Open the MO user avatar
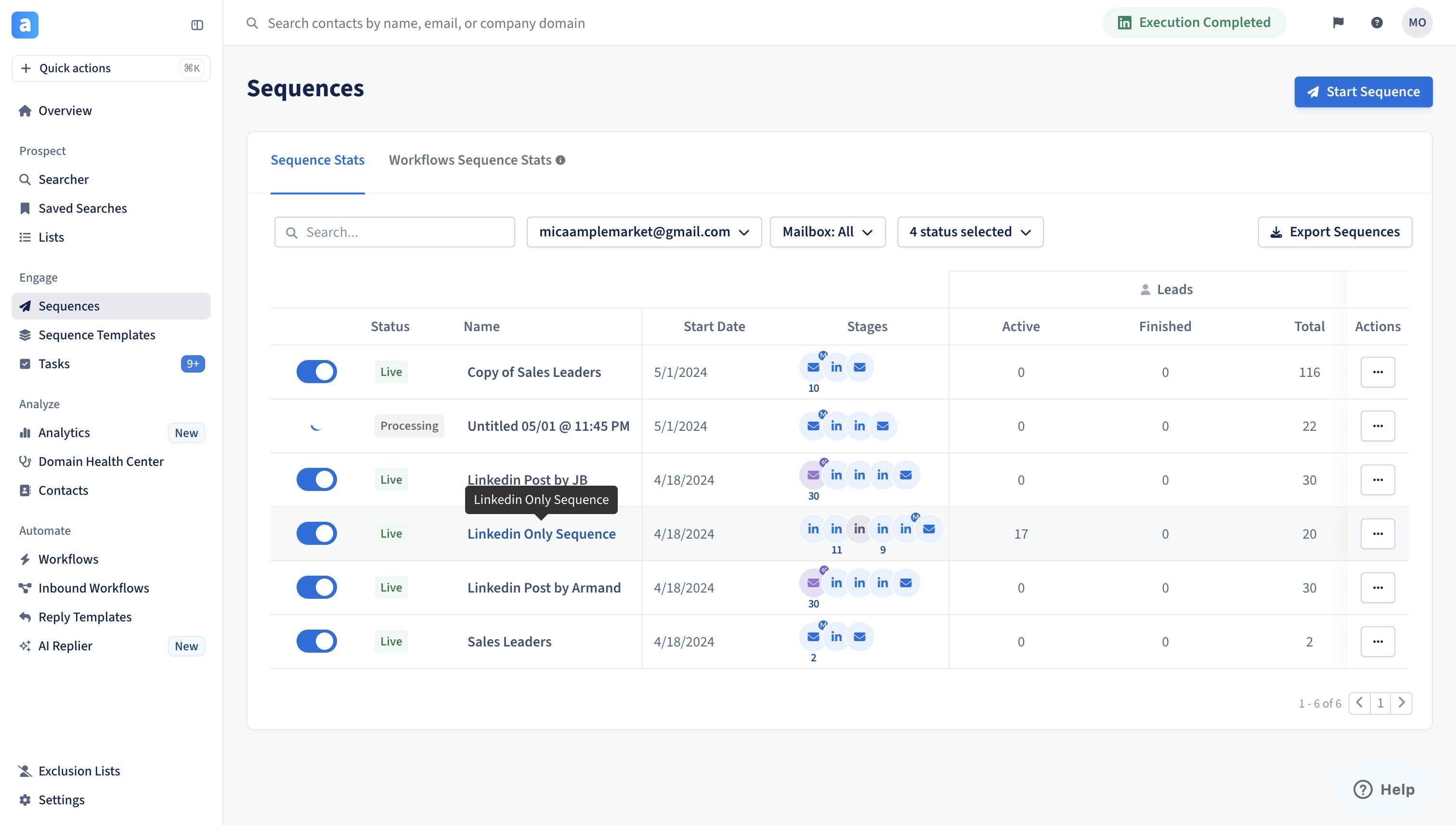Screen dimensions: 1456x825 tap(1417, 23)
